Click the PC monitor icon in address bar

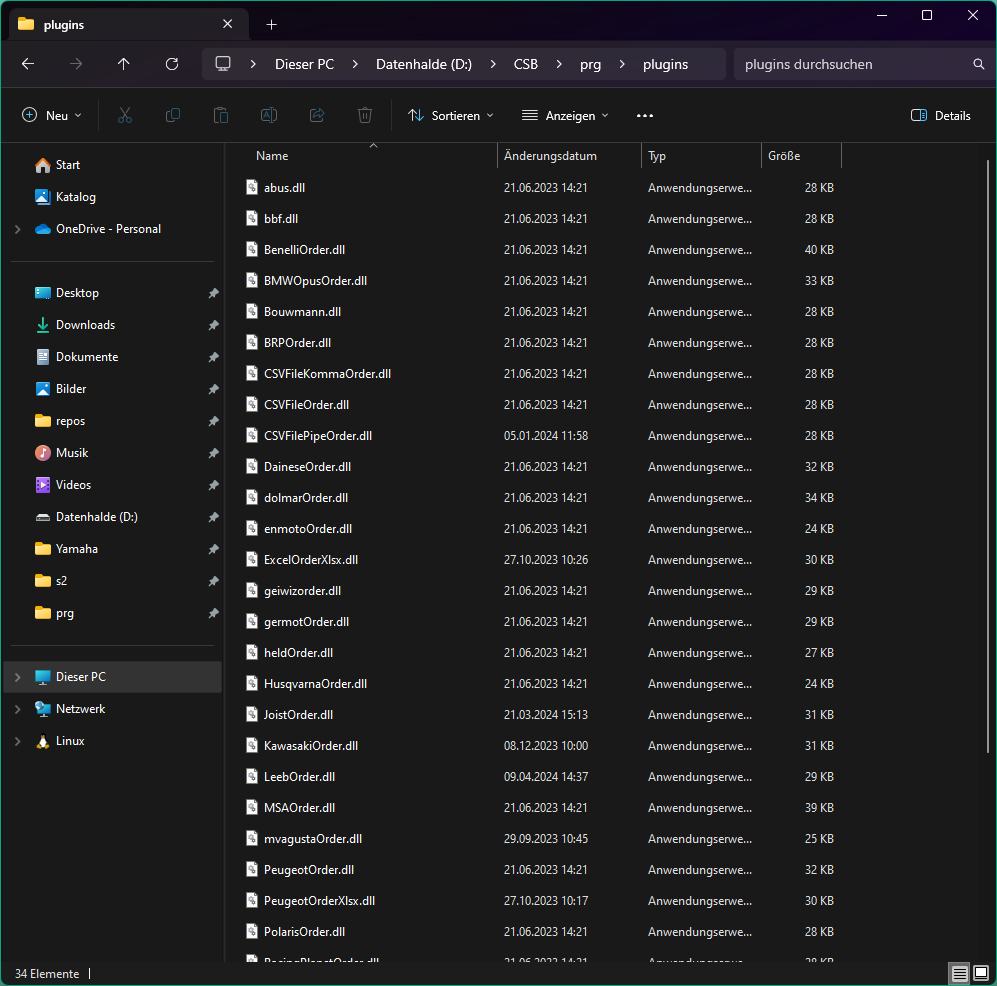click(223, 64)
